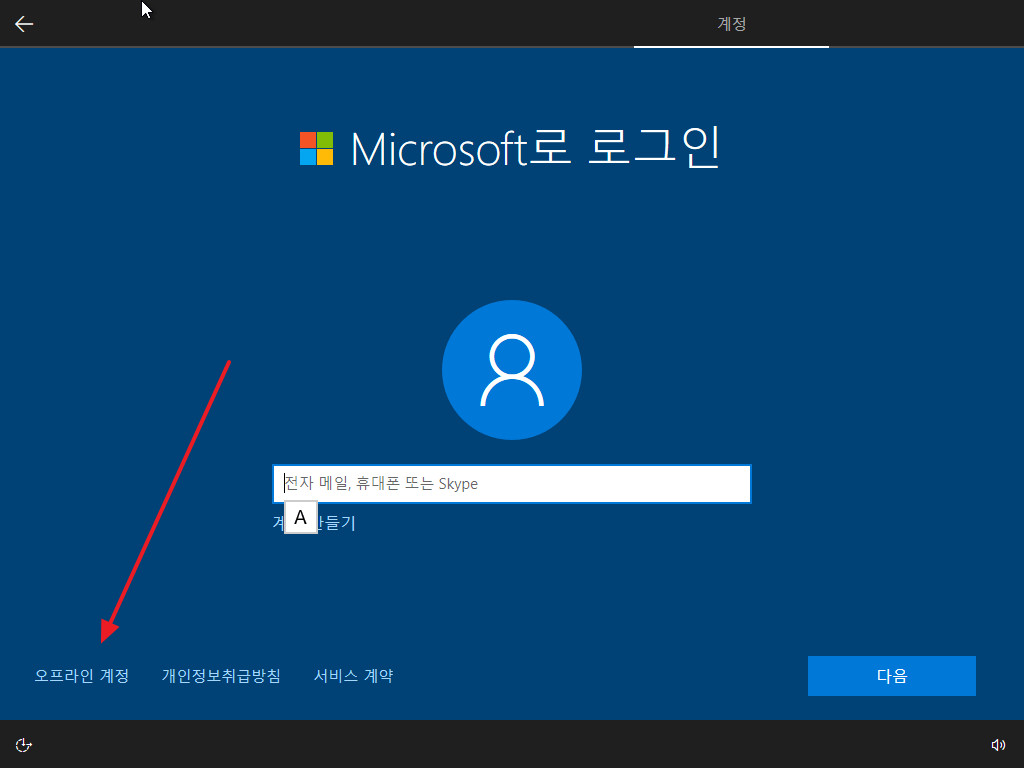Open 개인정보취급방침 link
The image size is (1024, 768).
point(221,675)
